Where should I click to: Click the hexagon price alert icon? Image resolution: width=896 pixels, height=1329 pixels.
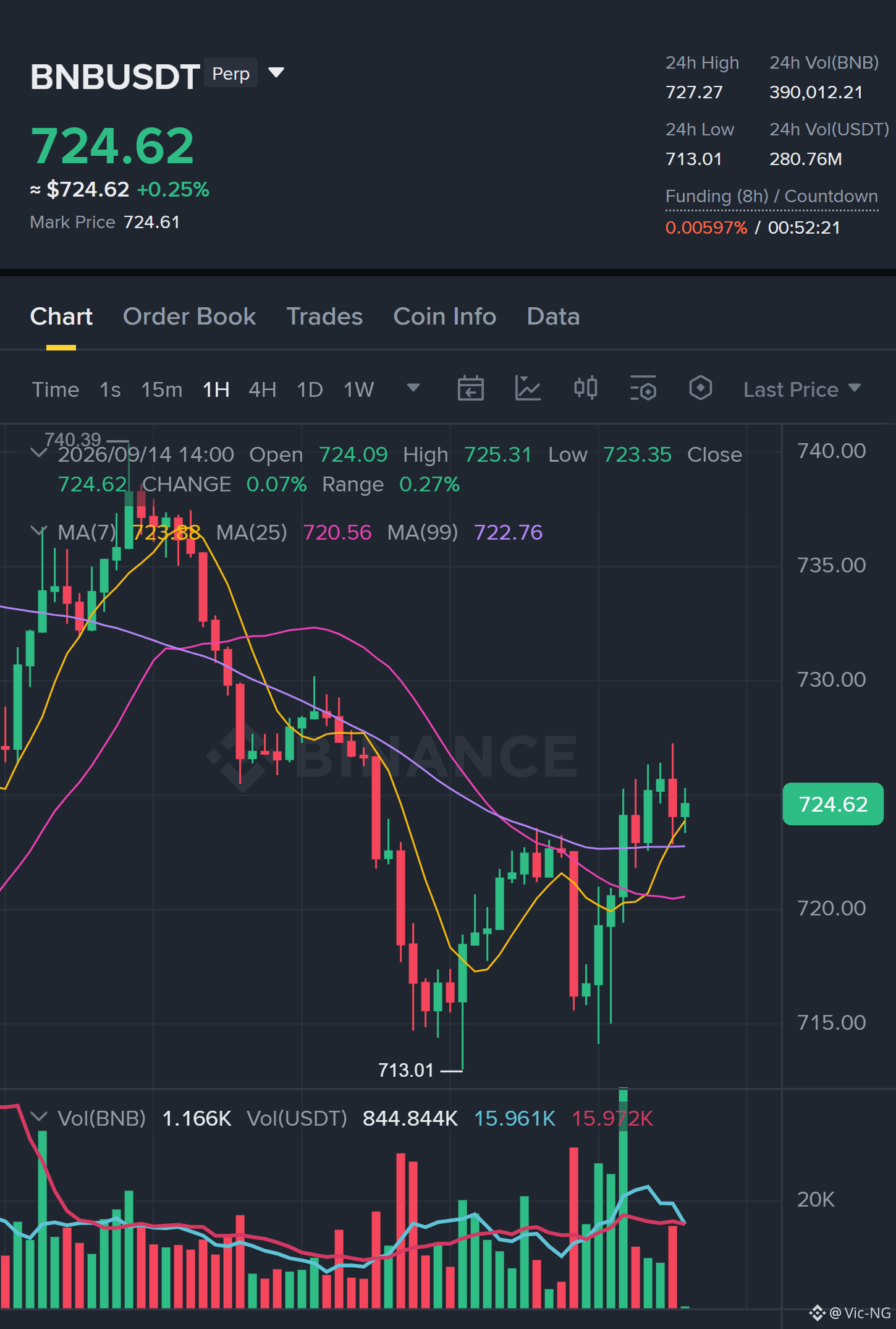(x=701, y=389)
